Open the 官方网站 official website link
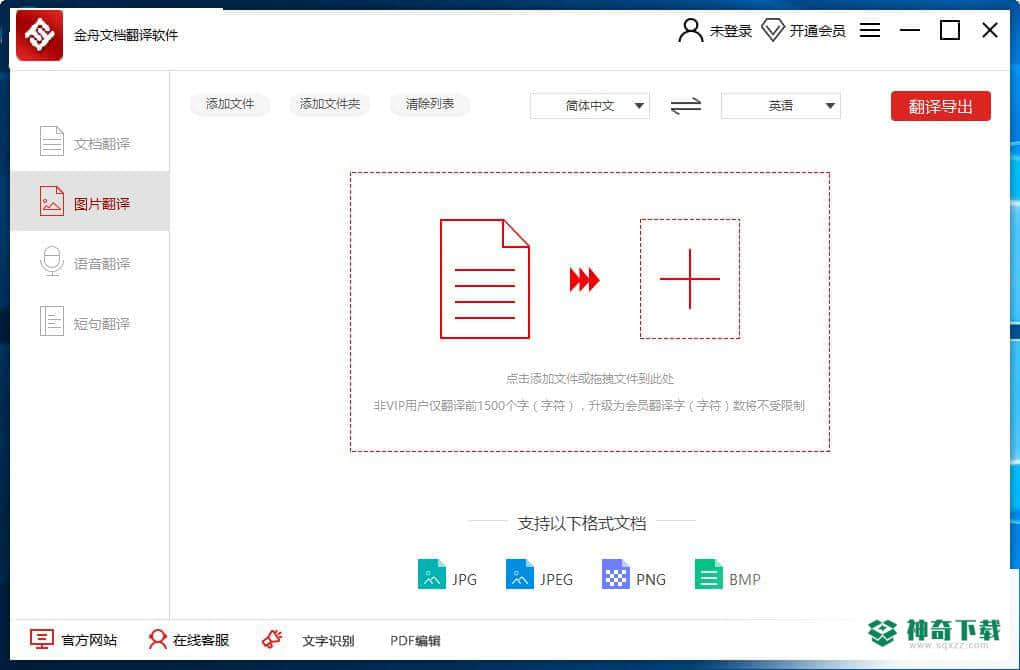 pos(89,641)
